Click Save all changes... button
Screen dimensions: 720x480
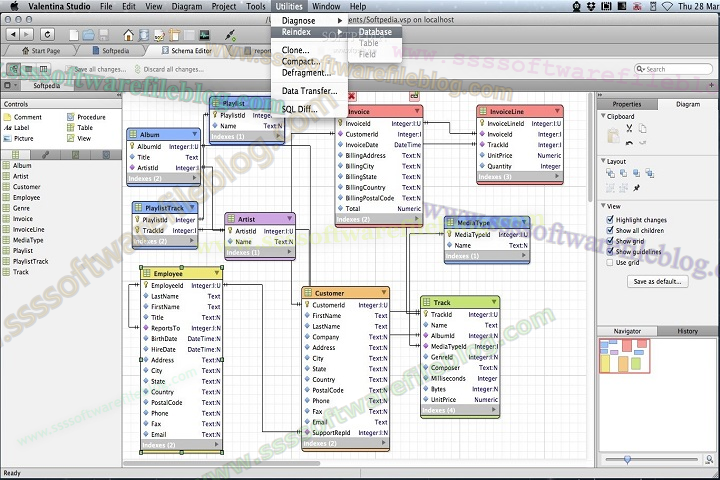click(96, 69)
